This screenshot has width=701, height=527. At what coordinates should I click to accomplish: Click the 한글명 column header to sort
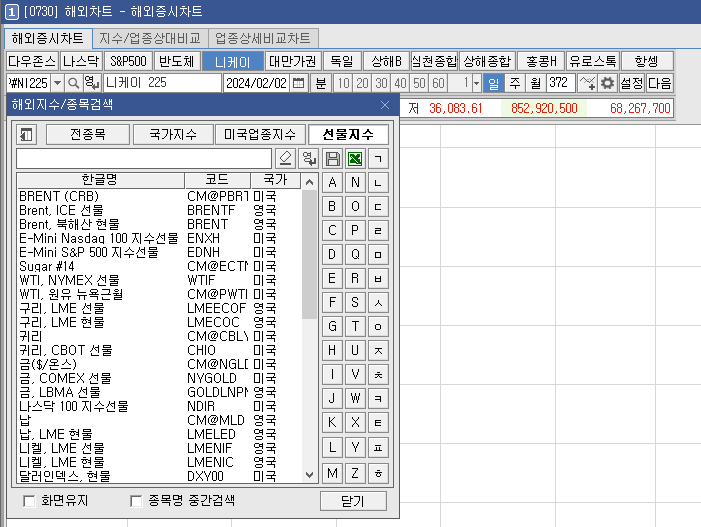point(100,180)
